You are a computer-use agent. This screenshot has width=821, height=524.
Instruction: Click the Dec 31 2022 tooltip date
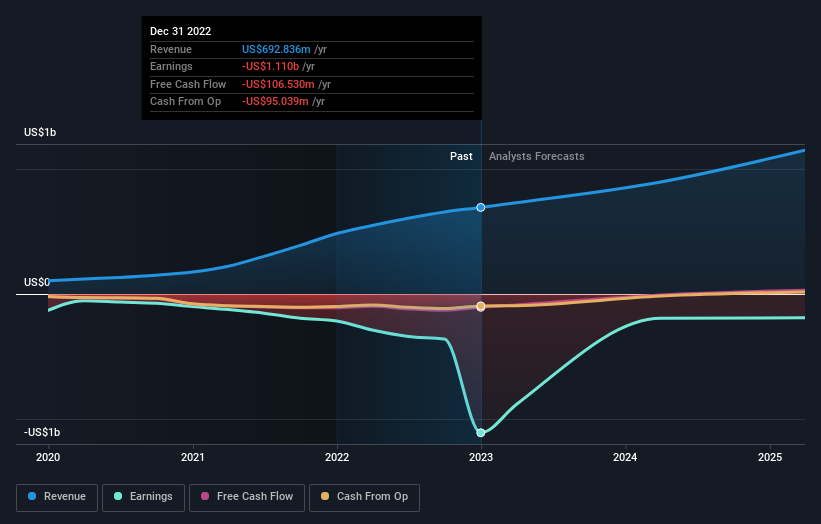pyautogui.click(x=181, y=31)
